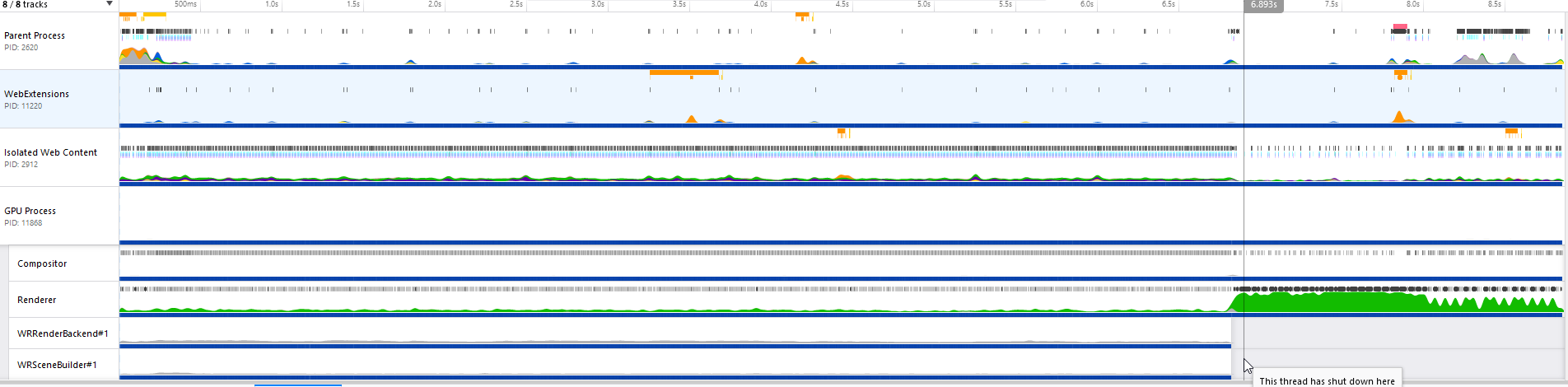The height and width of the screenshot is (387, 1568).
Task: Click the "3.0s" ruler label
Action: tap(598, 5)
